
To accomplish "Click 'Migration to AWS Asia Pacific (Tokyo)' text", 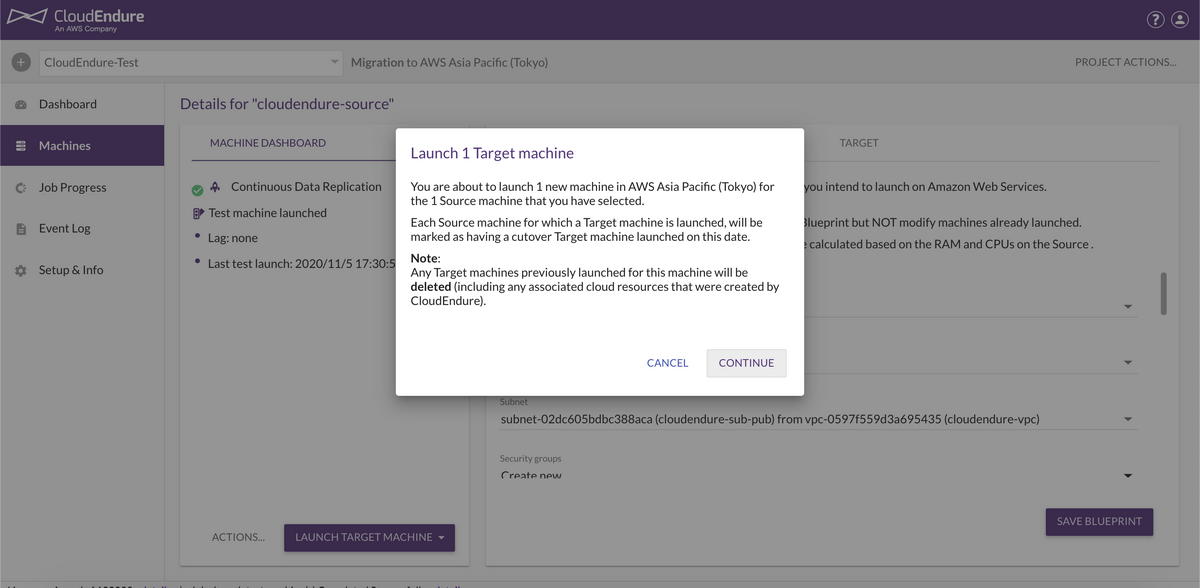I will (x=449, y=62).
